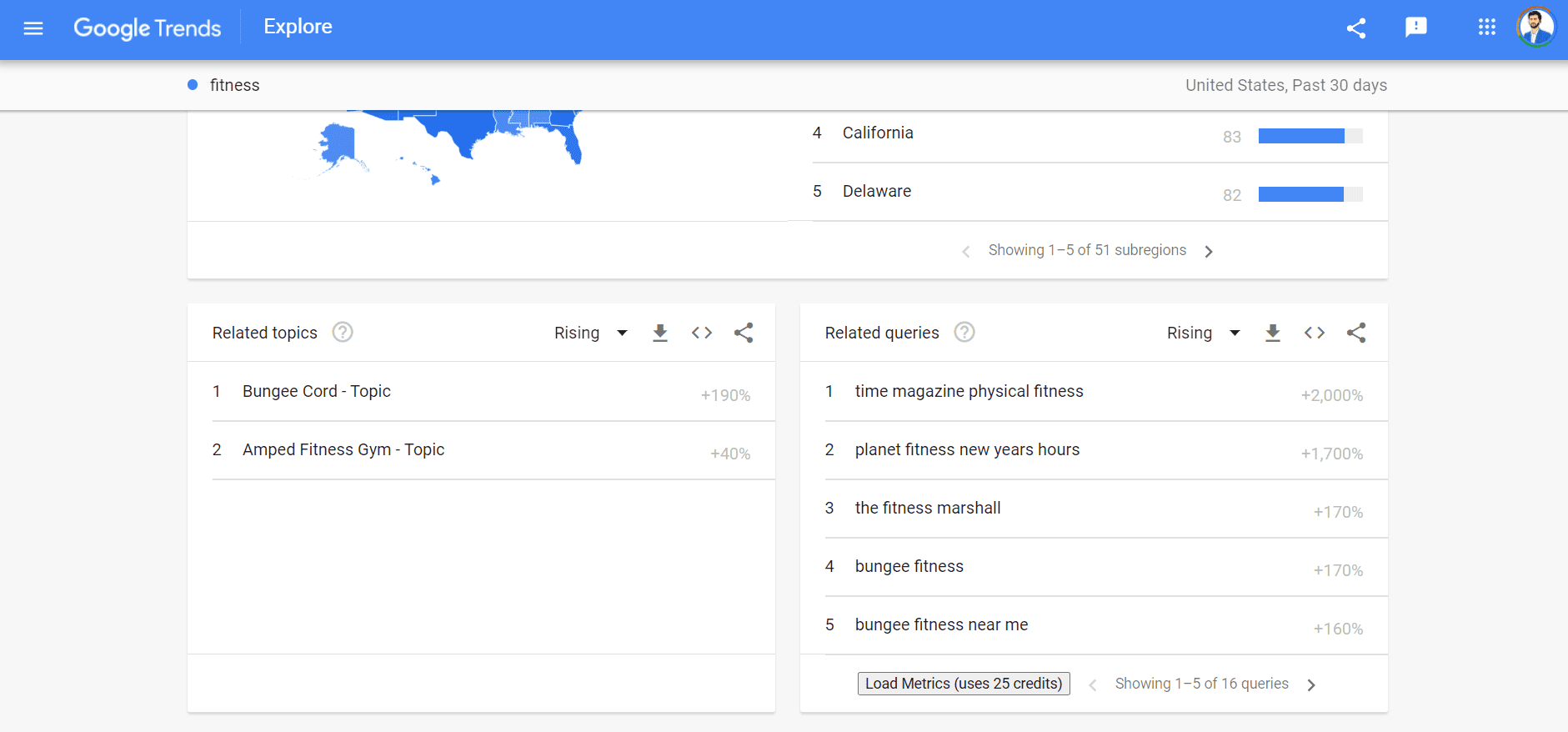
Task: Go to next related queries page
Action: (x=1311, y=684)
